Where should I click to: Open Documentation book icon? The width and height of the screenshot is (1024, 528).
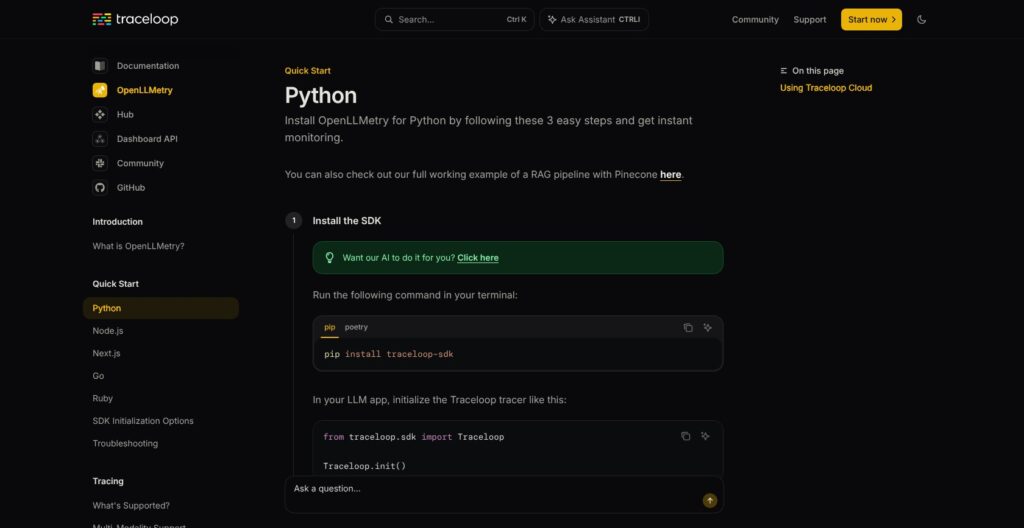(100, 65)
